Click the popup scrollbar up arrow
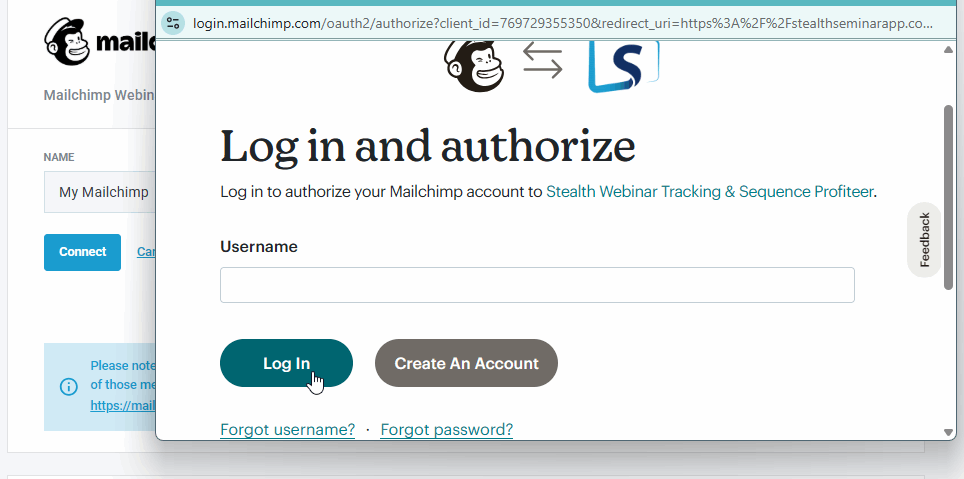The height and width of the screenshot is (479, 964). click(949, 50)
